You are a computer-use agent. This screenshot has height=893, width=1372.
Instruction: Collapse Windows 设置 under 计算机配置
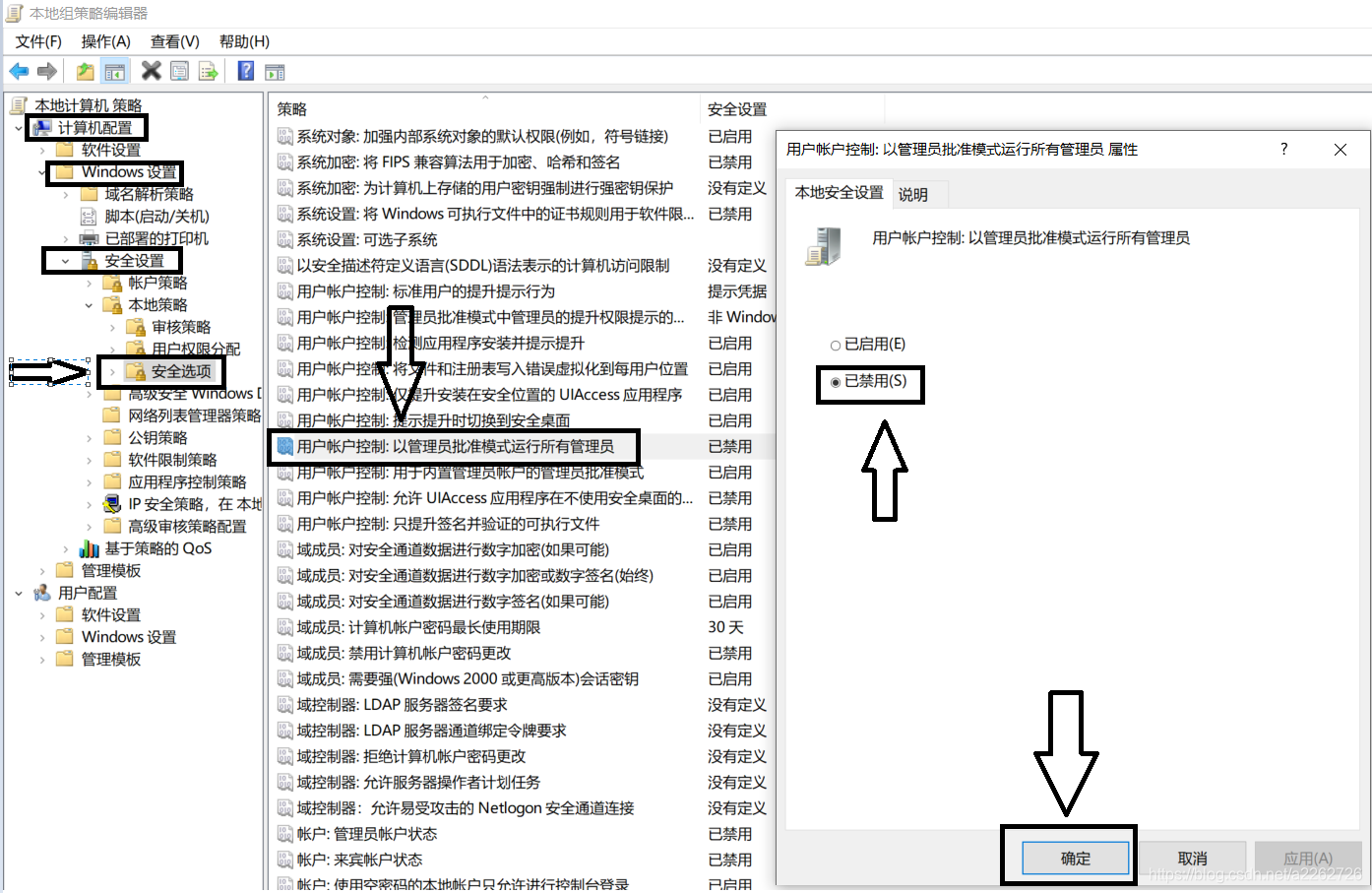[x=42, y=172]
